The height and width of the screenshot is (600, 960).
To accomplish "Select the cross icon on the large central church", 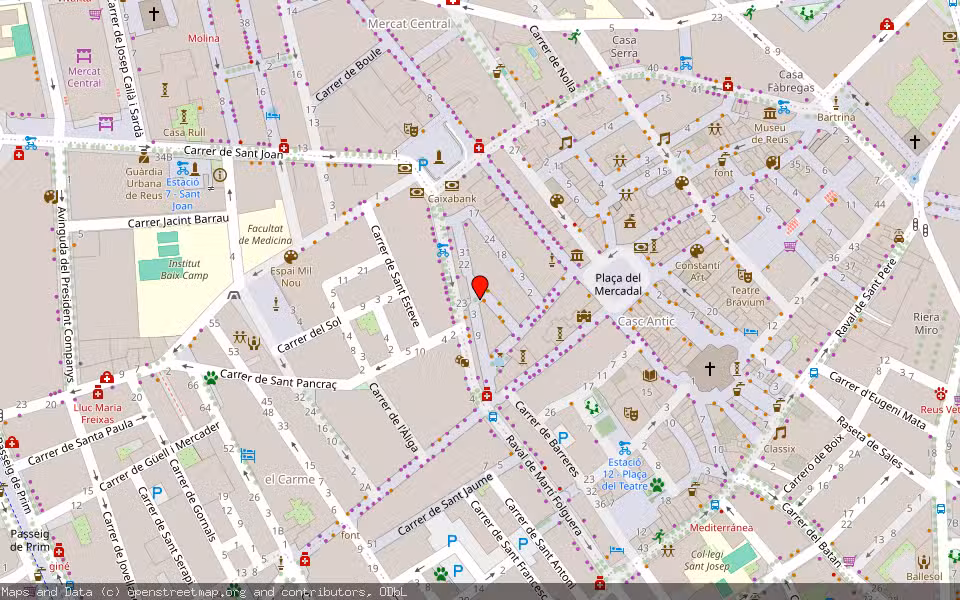I will pos(710,369).
